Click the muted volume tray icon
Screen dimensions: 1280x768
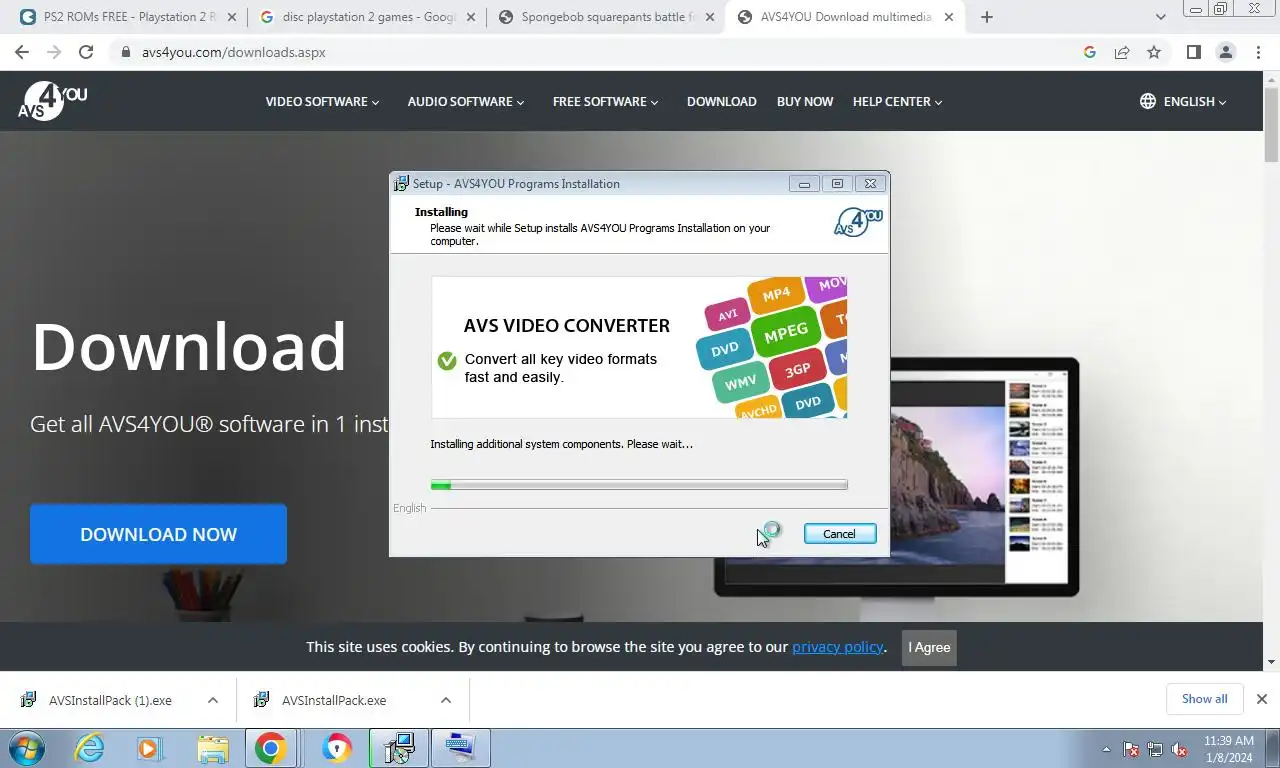coord(1179,749)
